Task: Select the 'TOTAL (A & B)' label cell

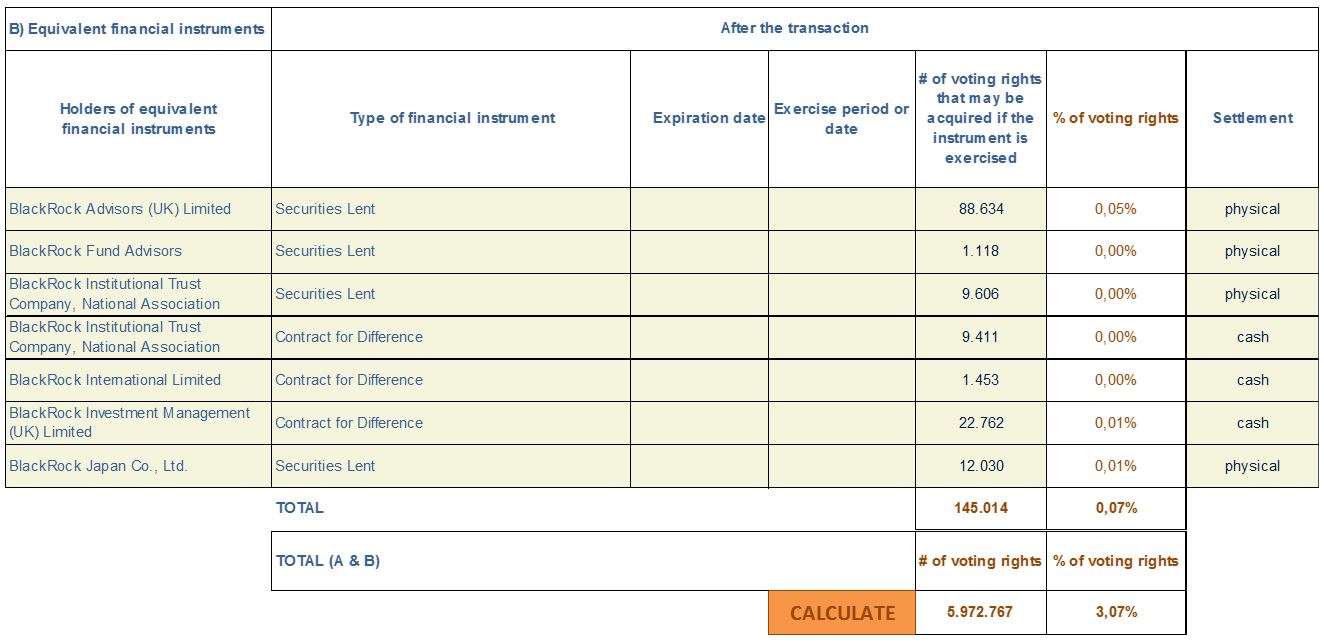Action: (593, 561)
